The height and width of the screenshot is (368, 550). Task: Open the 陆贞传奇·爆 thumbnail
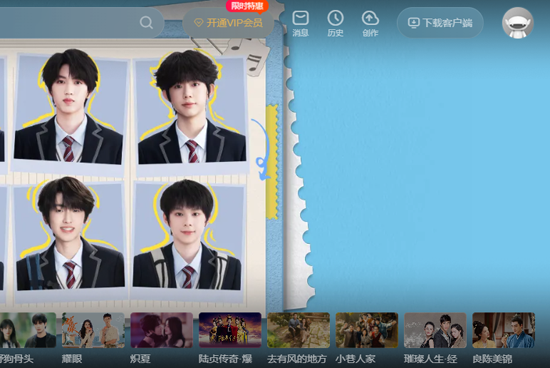[x=230, y=330]
